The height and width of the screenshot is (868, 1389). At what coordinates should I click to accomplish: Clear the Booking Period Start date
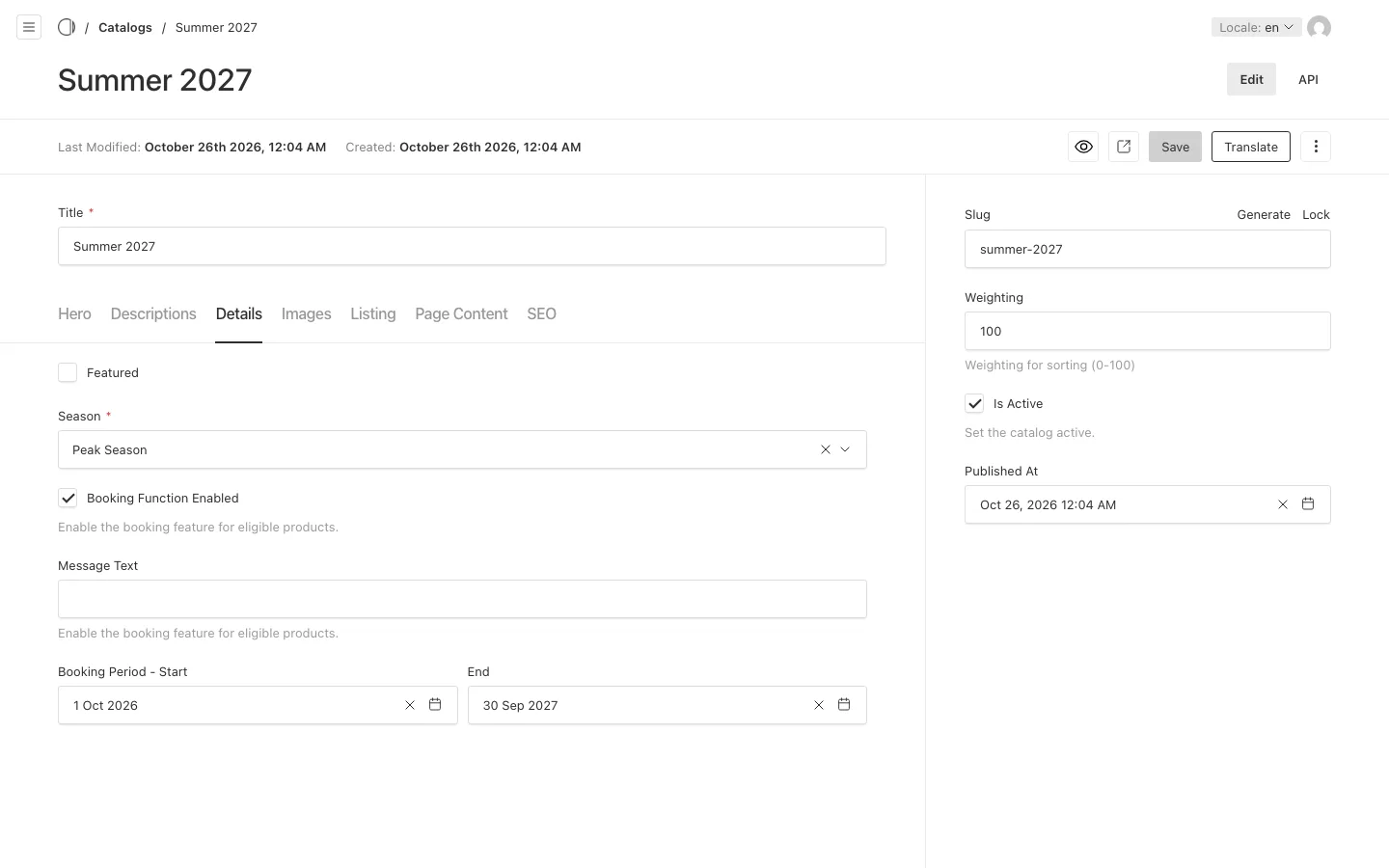(410, 705)
